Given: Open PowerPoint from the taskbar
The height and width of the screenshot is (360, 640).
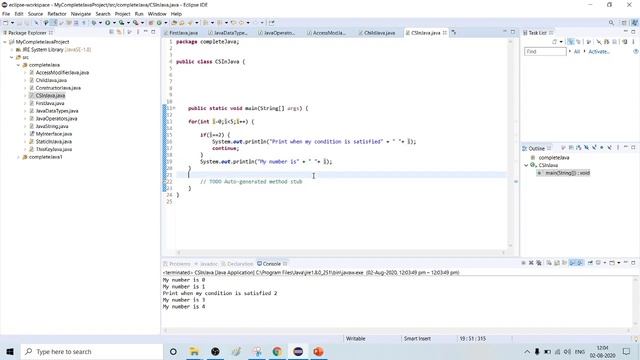Looking at the screenshot, I should pyautogui.click(x=318, y=351).
